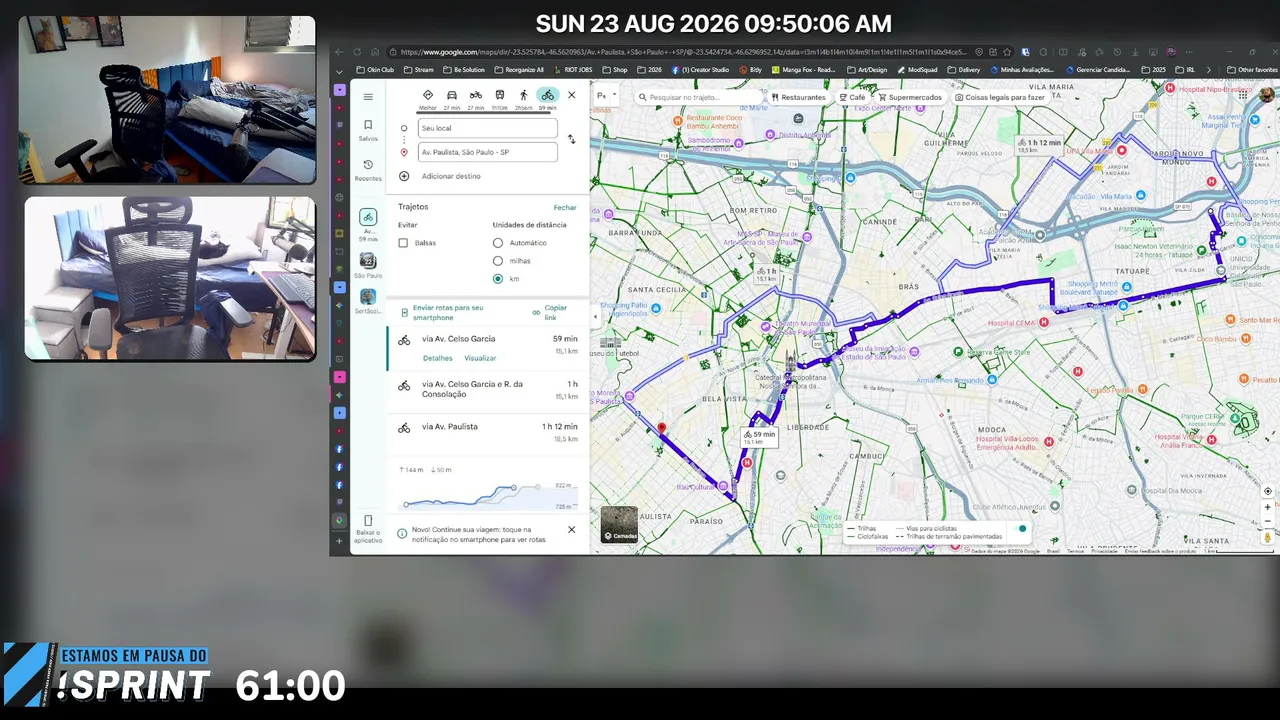
Task: Select the Coisas legais para fazer chip
Action: coord(1001,97)
